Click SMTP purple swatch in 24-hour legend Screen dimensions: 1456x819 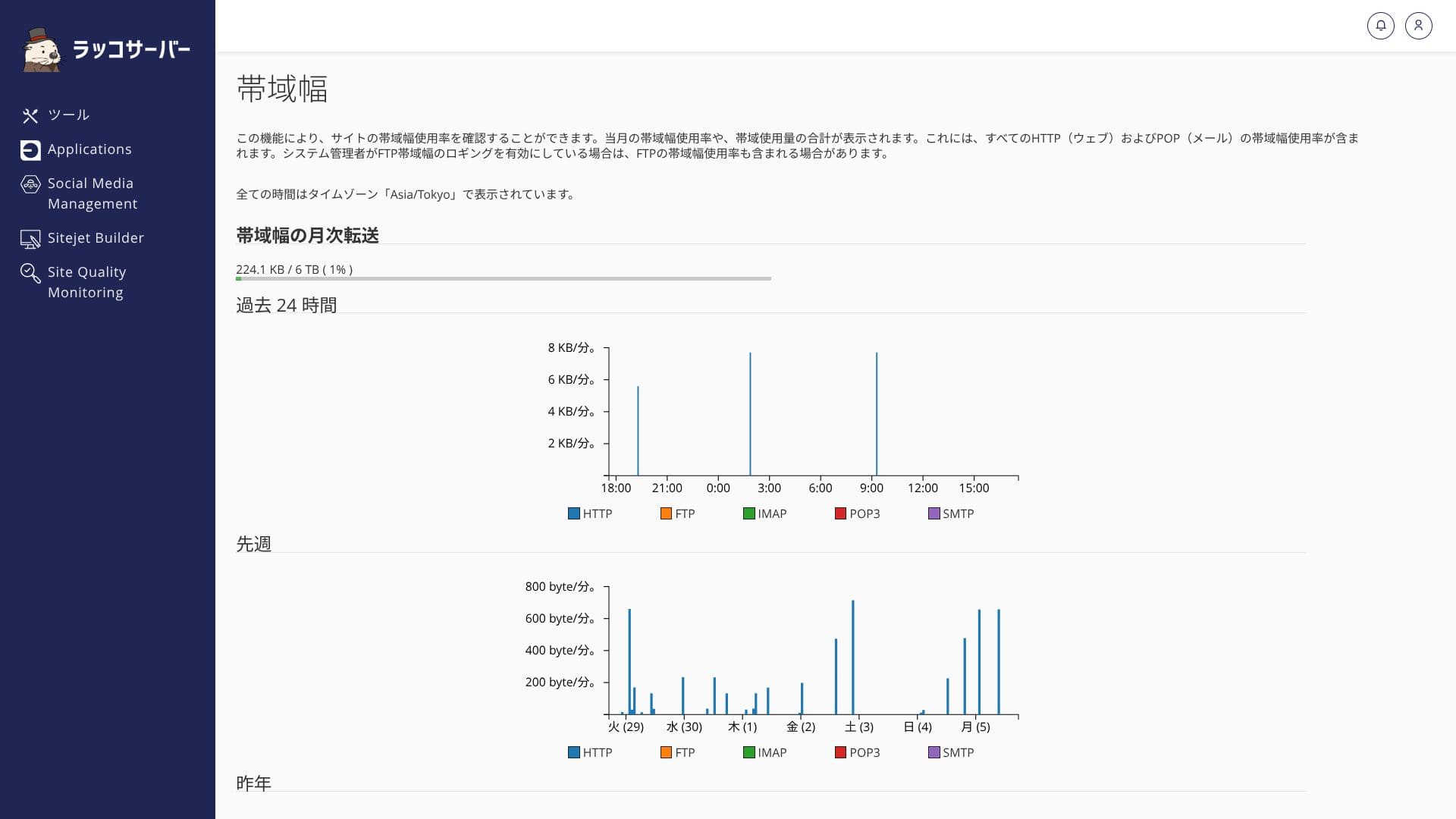pyautogui.click(x=934, y=513)
